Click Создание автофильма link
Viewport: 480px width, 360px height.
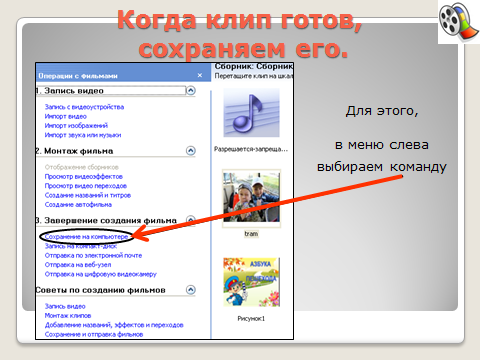coord(78,204)
